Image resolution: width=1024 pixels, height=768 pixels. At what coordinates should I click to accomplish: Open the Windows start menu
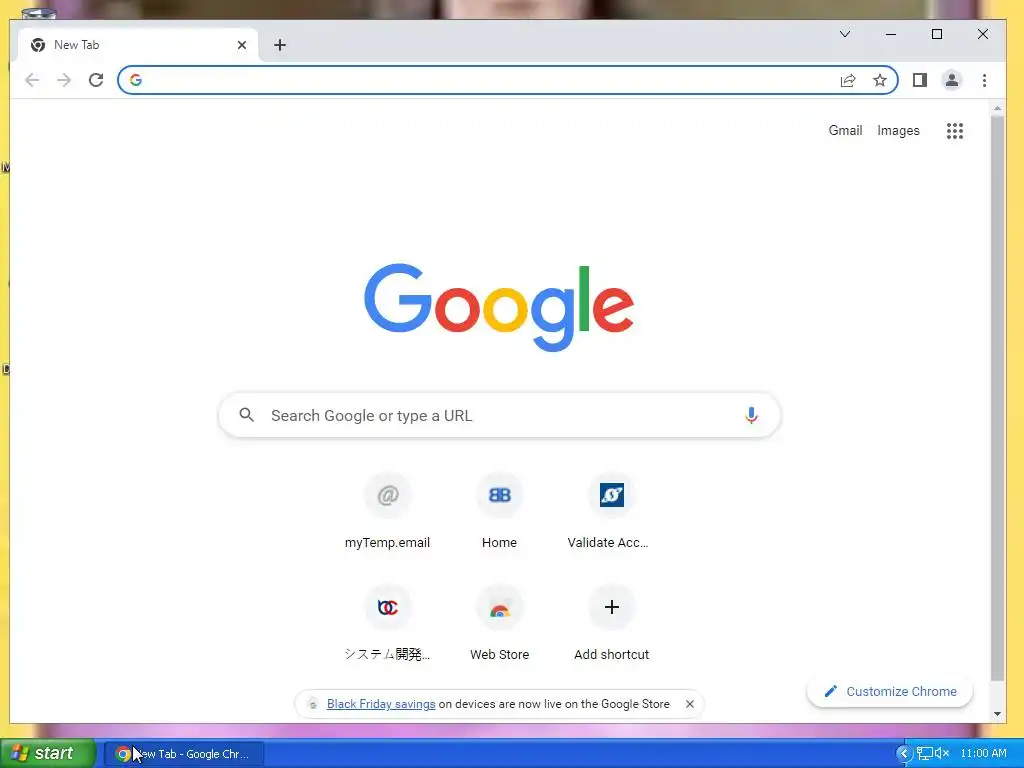48,754
